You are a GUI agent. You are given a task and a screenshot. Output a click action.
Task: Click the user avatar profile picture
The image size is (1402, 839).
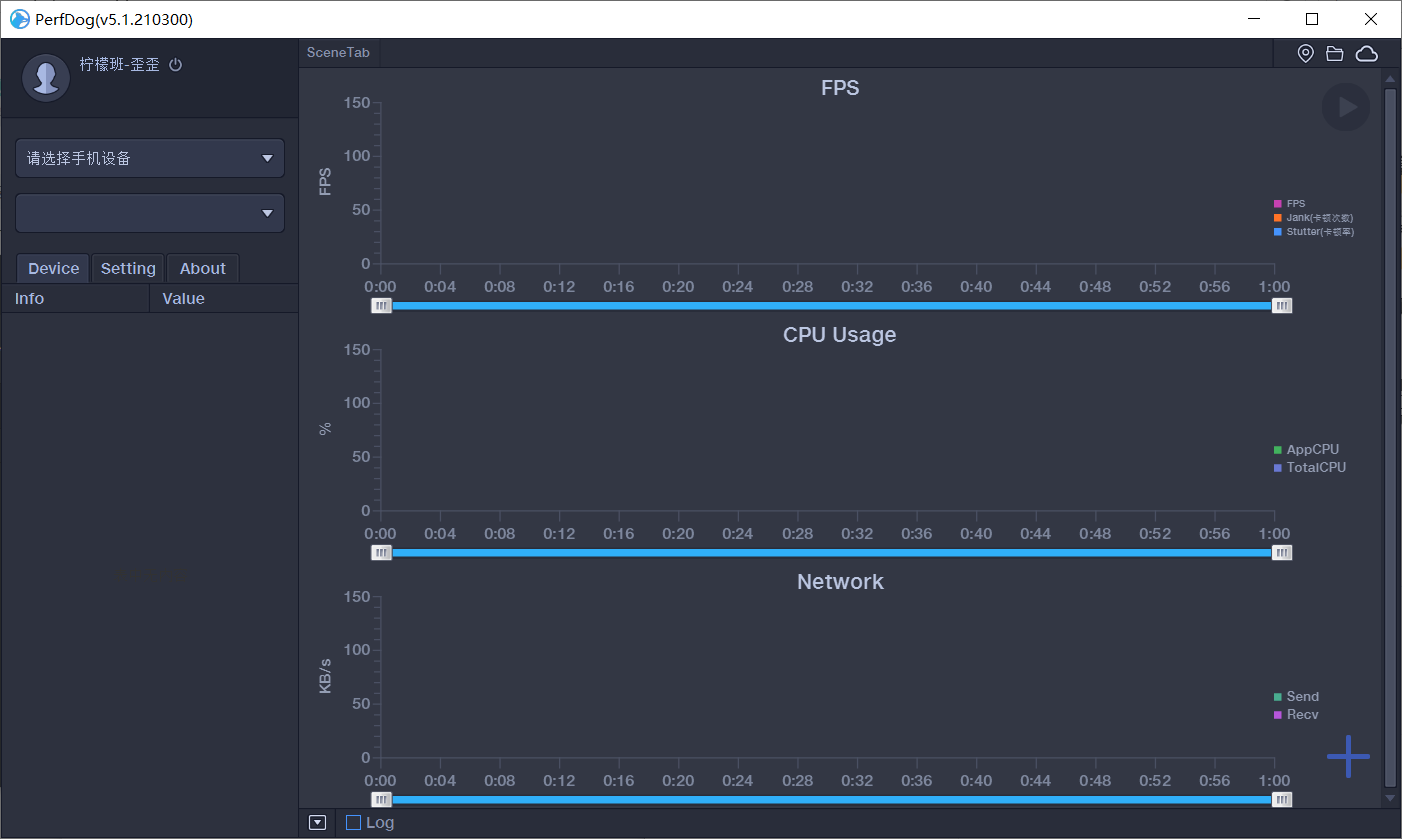45,78
